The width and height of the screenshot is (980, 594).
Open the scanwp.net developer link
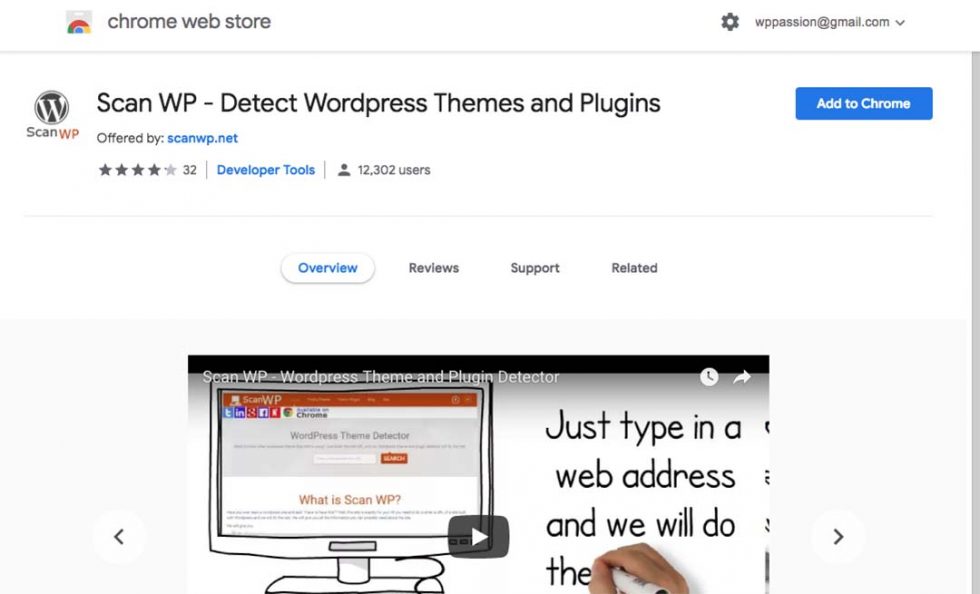[x=203, y=138]
